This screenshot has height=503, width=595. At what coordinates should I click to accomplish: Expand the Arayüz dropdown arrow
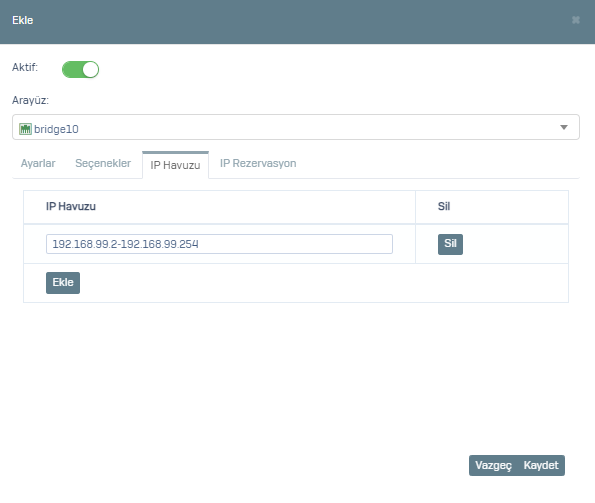564,127
